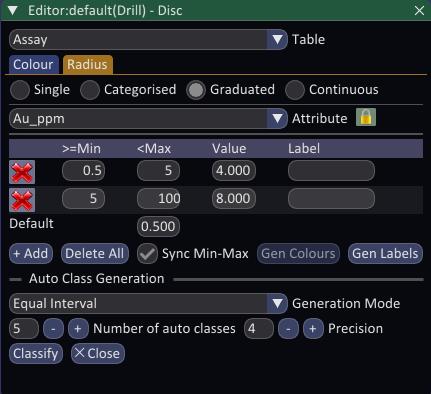This screenshot has height=394, width=431.
Task: Collapse the editor window with the title triangle
Action: 13,10
